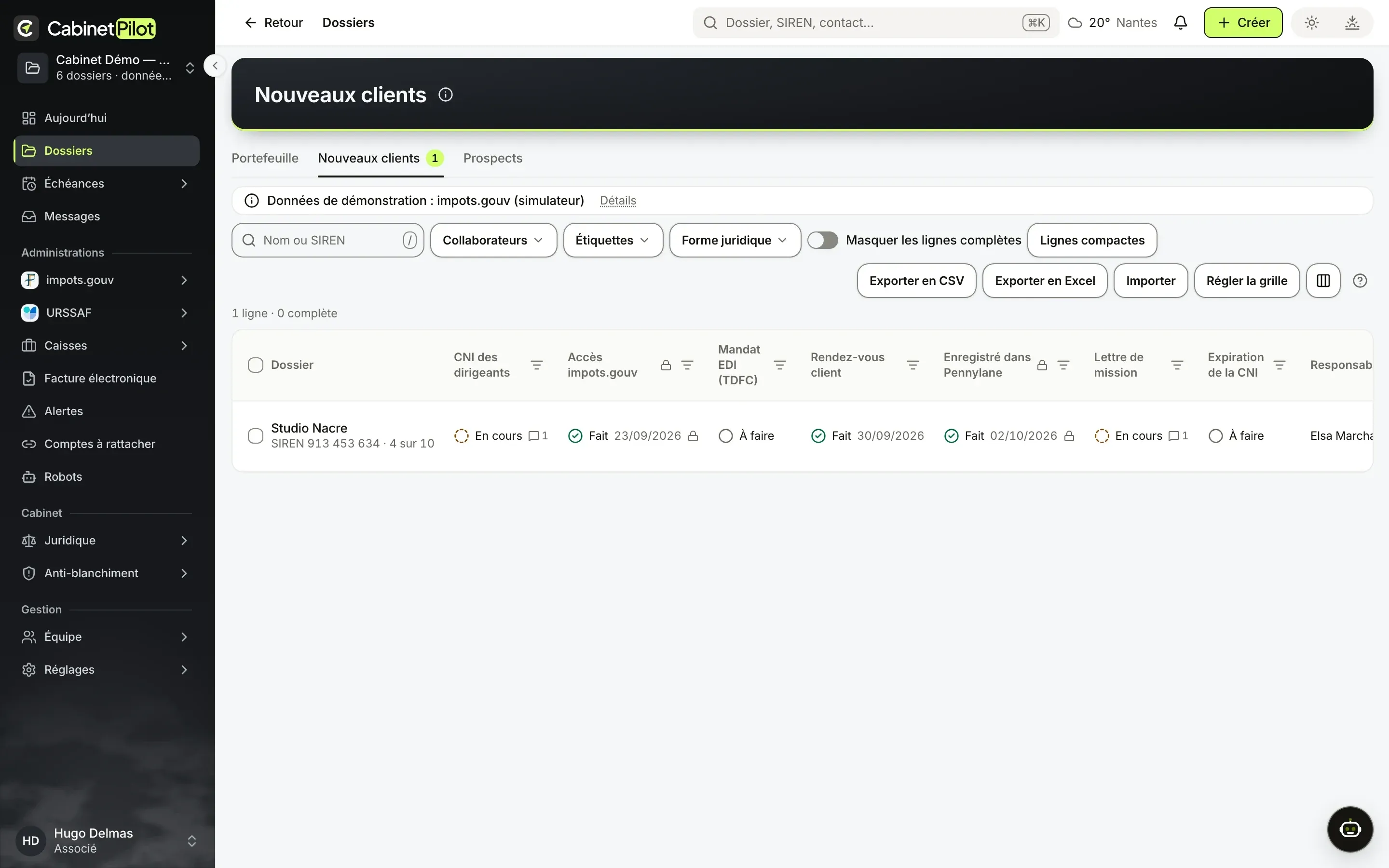Open Messages in the sidebar
Viewport: 1389px width, 868px height.
[x=106, y=217]
